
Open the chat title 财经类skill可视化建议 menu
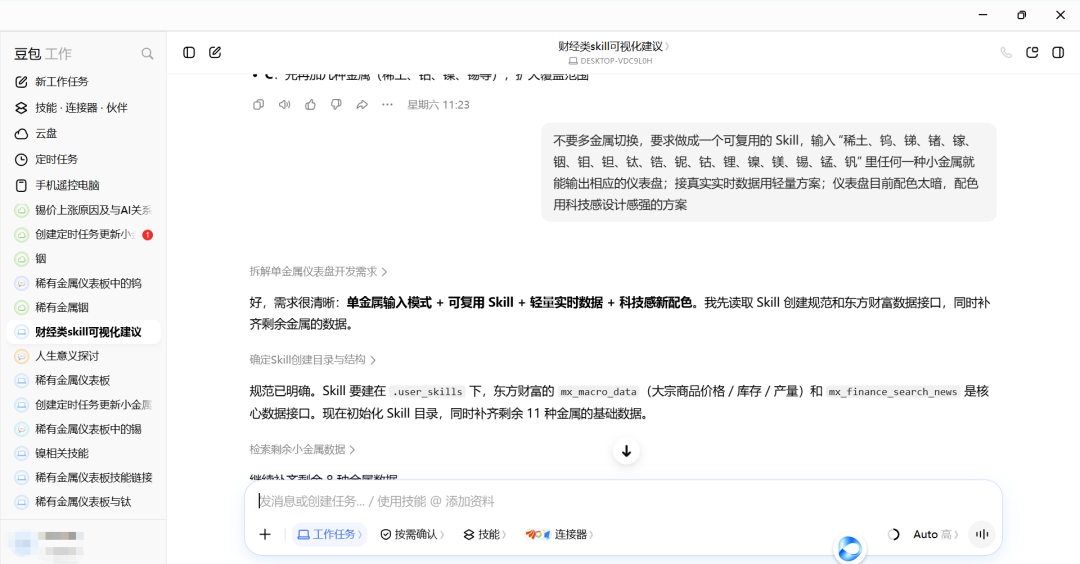point(614,46)
